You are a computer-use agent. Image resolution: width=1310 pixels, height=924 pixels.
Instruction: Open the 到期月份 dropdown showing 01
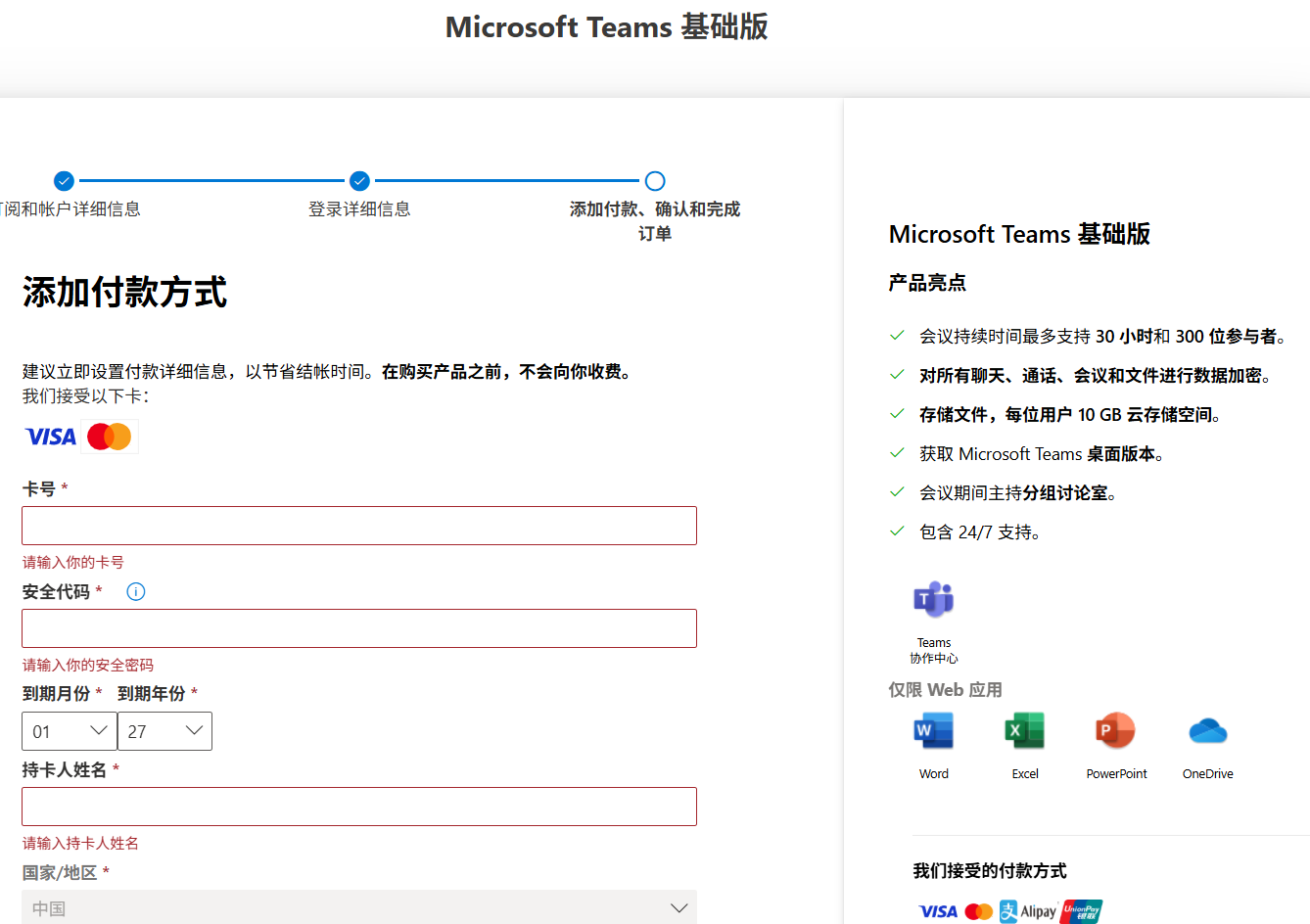[x=70, y=731]
